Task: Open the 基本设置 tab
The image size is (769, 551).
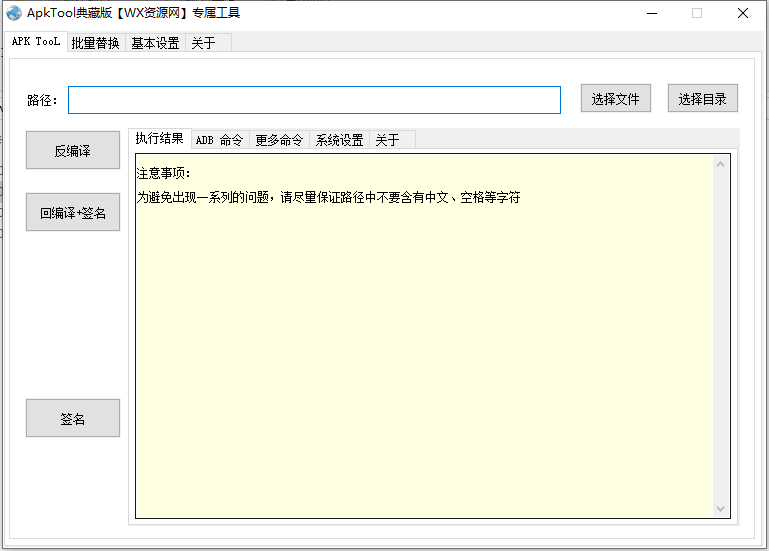Action: pos(155,43)
